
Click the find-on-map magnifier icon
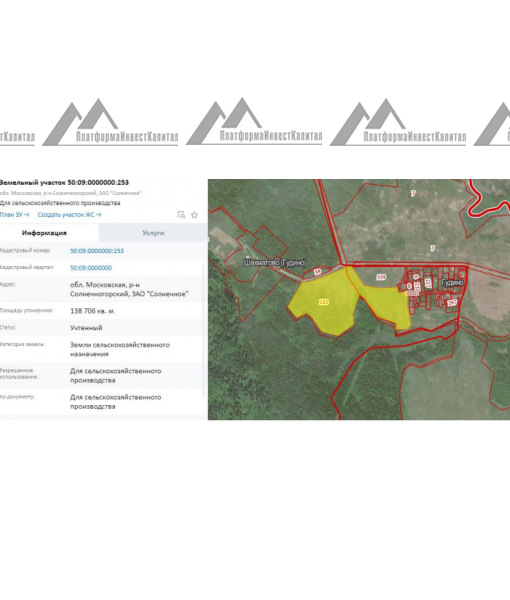coord(181,215)
